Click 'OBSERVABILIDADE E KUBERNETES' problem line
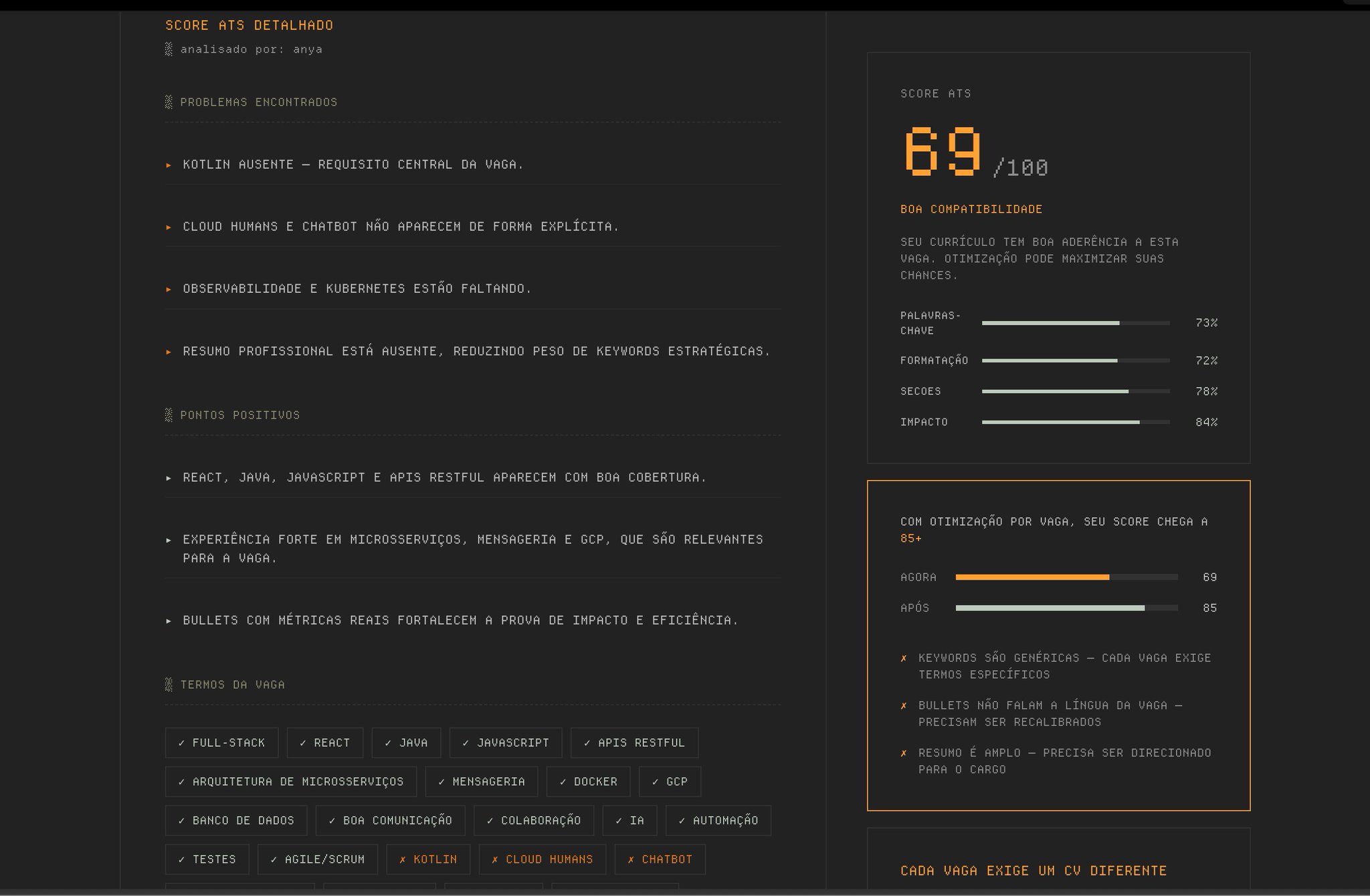Screen dimensions: 1370x896 357,289
